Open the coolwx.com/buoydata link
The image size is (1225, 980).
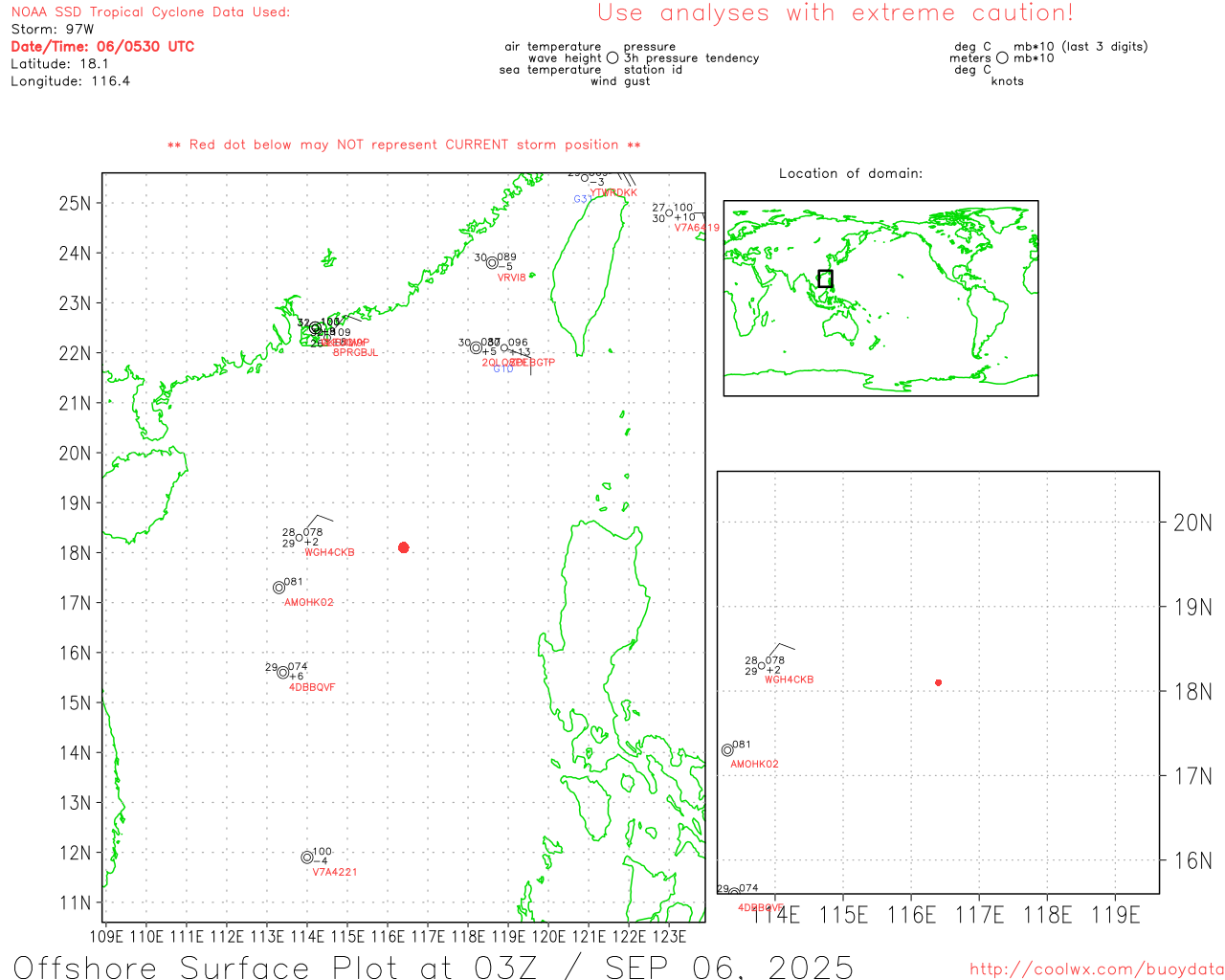coord(1097,969)
